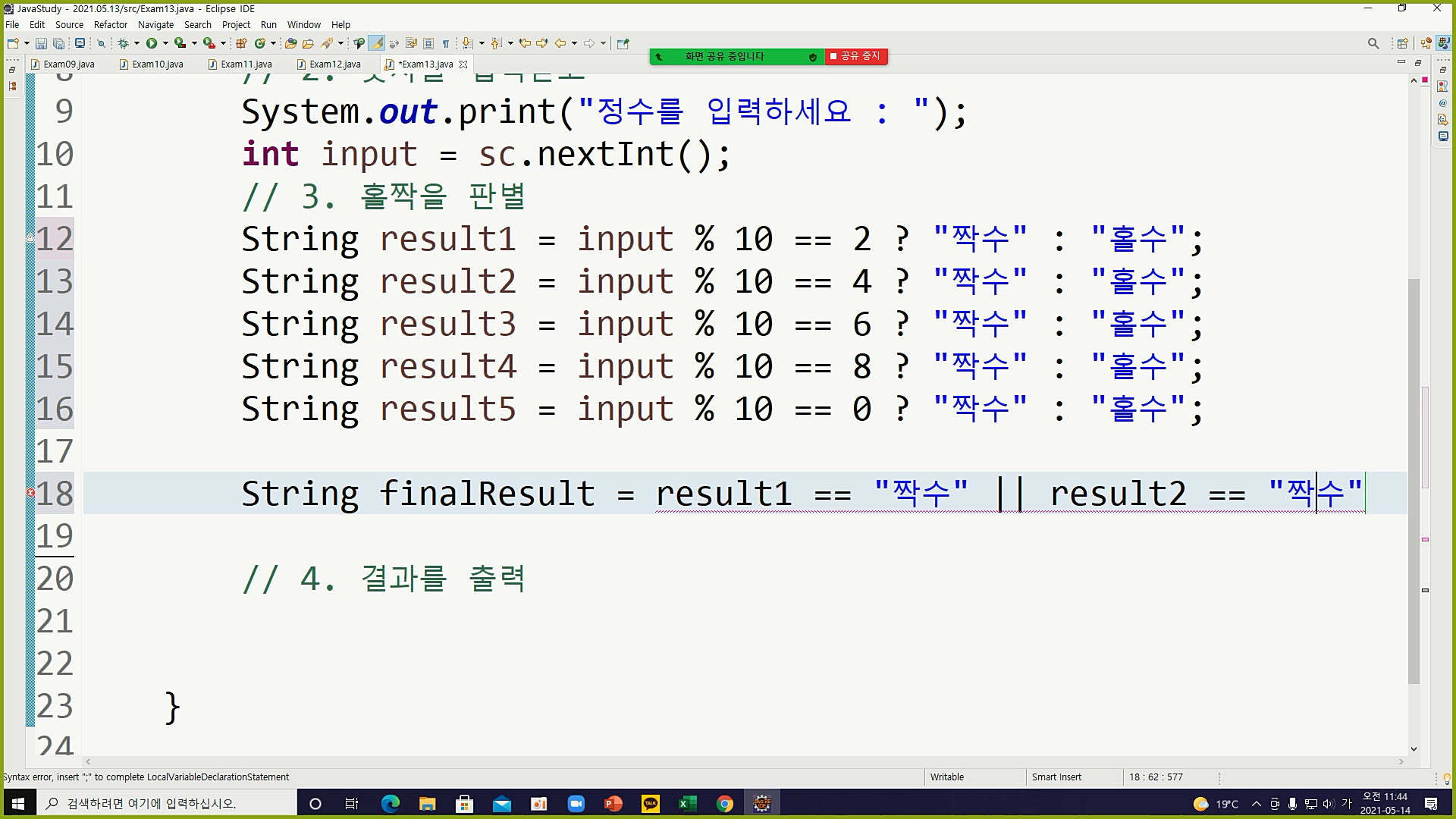The height and width of the screenshot is (819, 1456).
Task: Click the Save file toolbar icon
Action: point(41,43)
